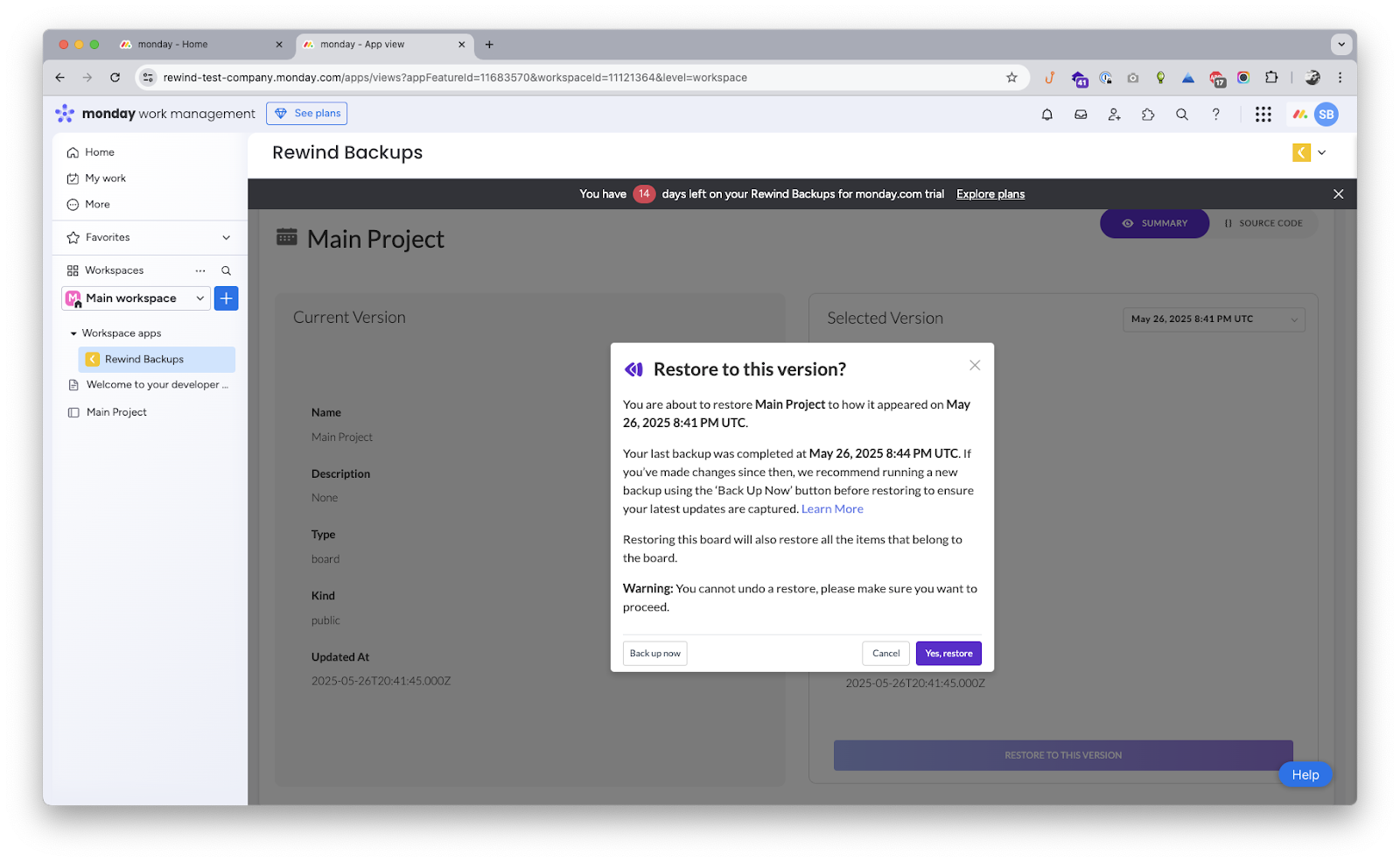Switch to the SUMMARY view
This screenshot has height=862, width=1400.
(x=1155, y=223)
